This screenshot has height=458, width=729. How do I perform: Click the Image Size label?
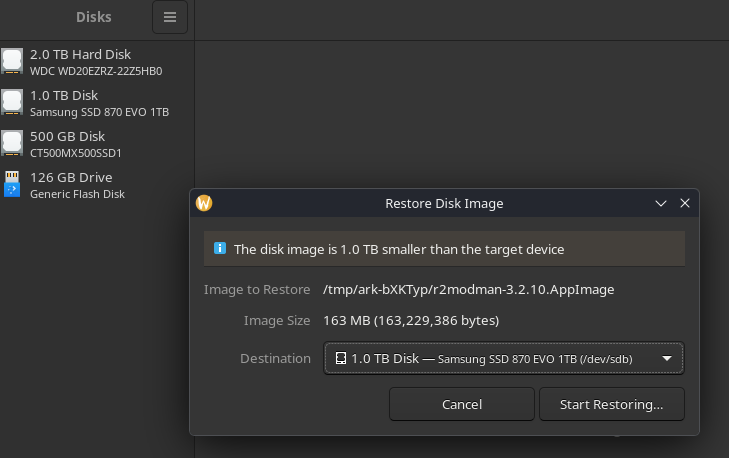click(277, 321)
